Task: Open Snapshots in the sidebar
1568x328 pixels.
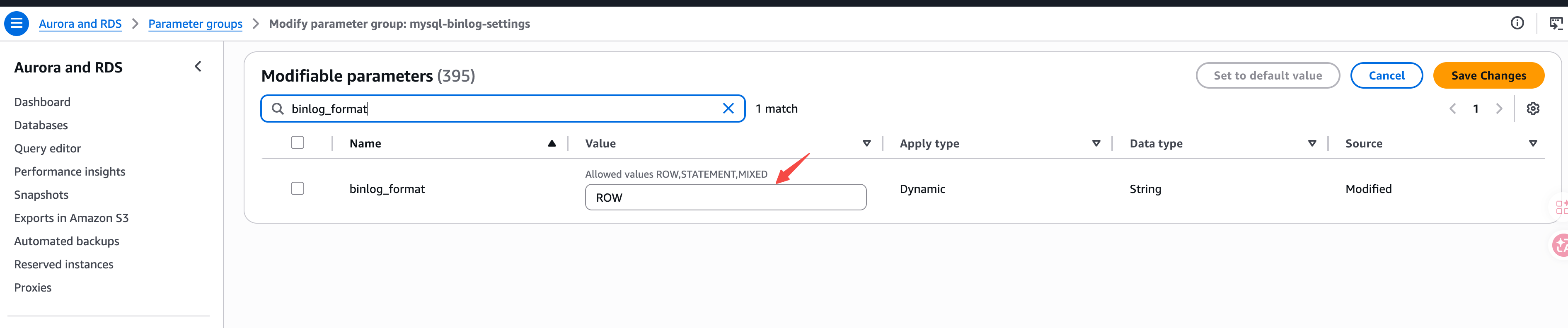Action: [x=41, y=195]
